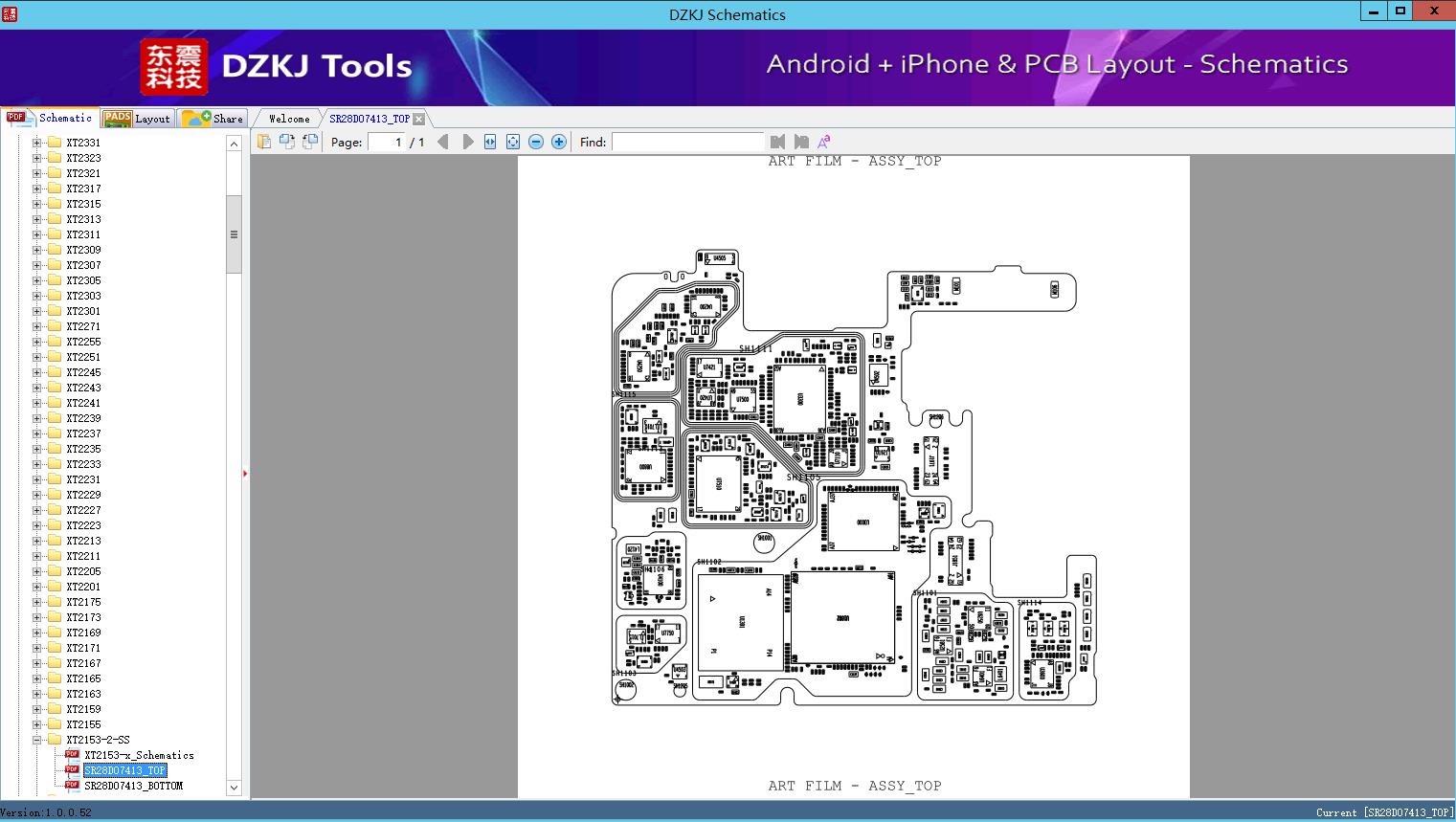The image size is (1456, 822).
Task: Maximize the DZKJ Schematics window
Action: click(1400, 11)
